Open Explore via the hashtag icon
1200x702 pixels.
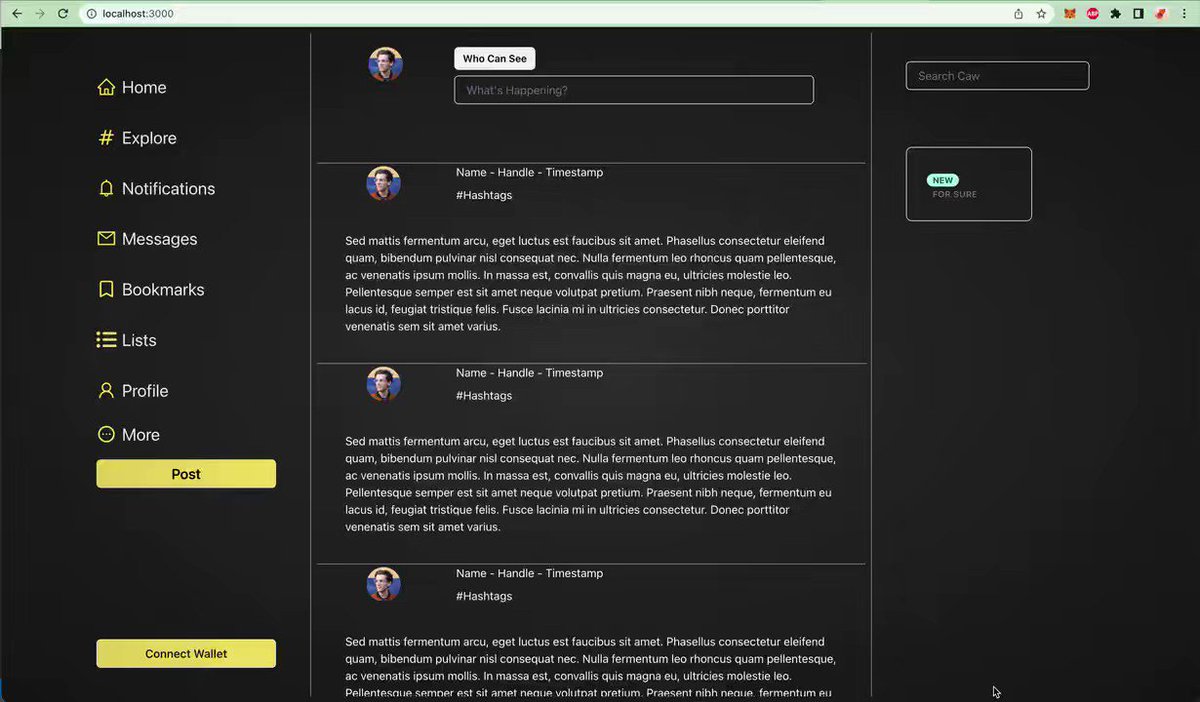tap(106, 137)
